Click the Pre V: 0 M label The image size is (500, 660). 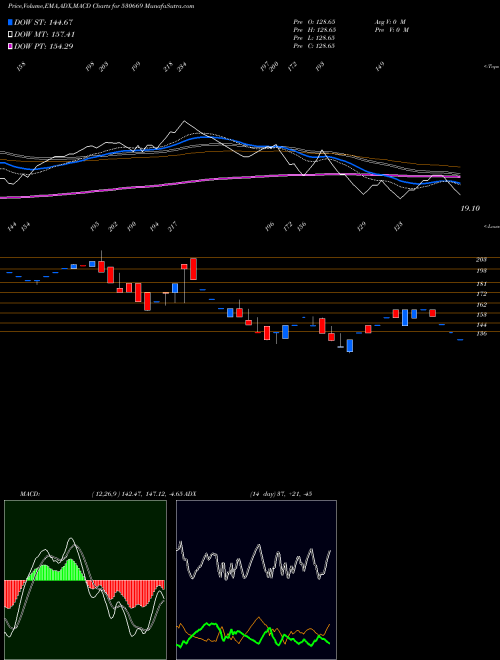pos(391,30)
